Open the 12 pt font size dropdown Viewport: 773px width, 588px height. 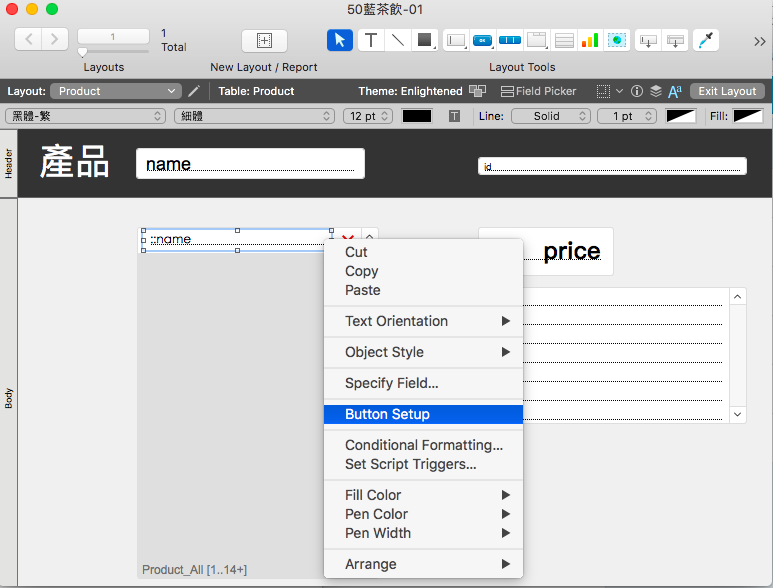tap(368, 116)
